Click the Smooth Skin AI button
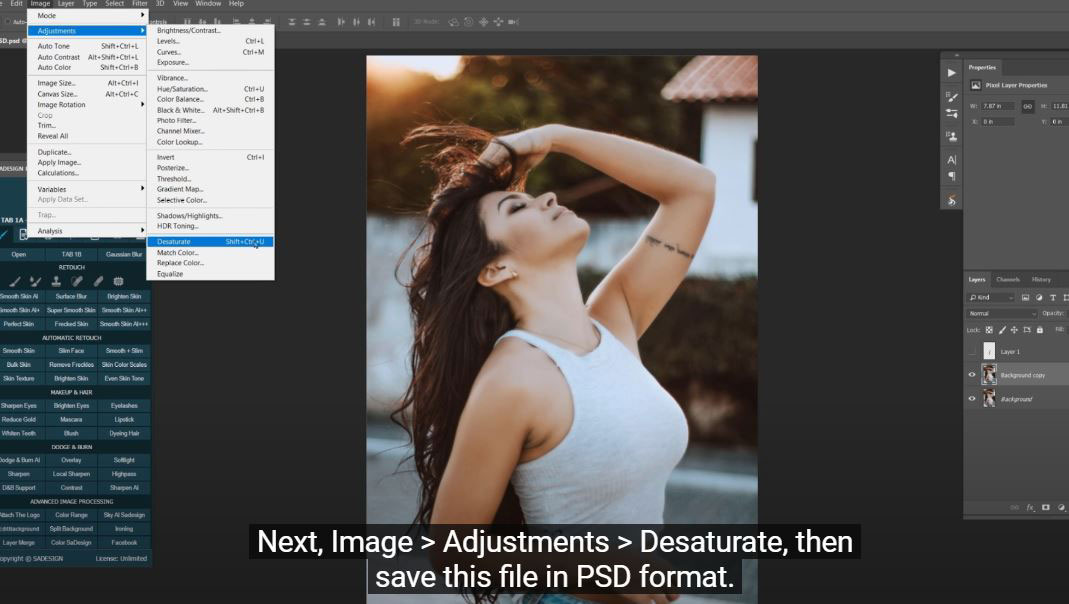This screenshot has height=604, width=1069. tap(18, 296)
